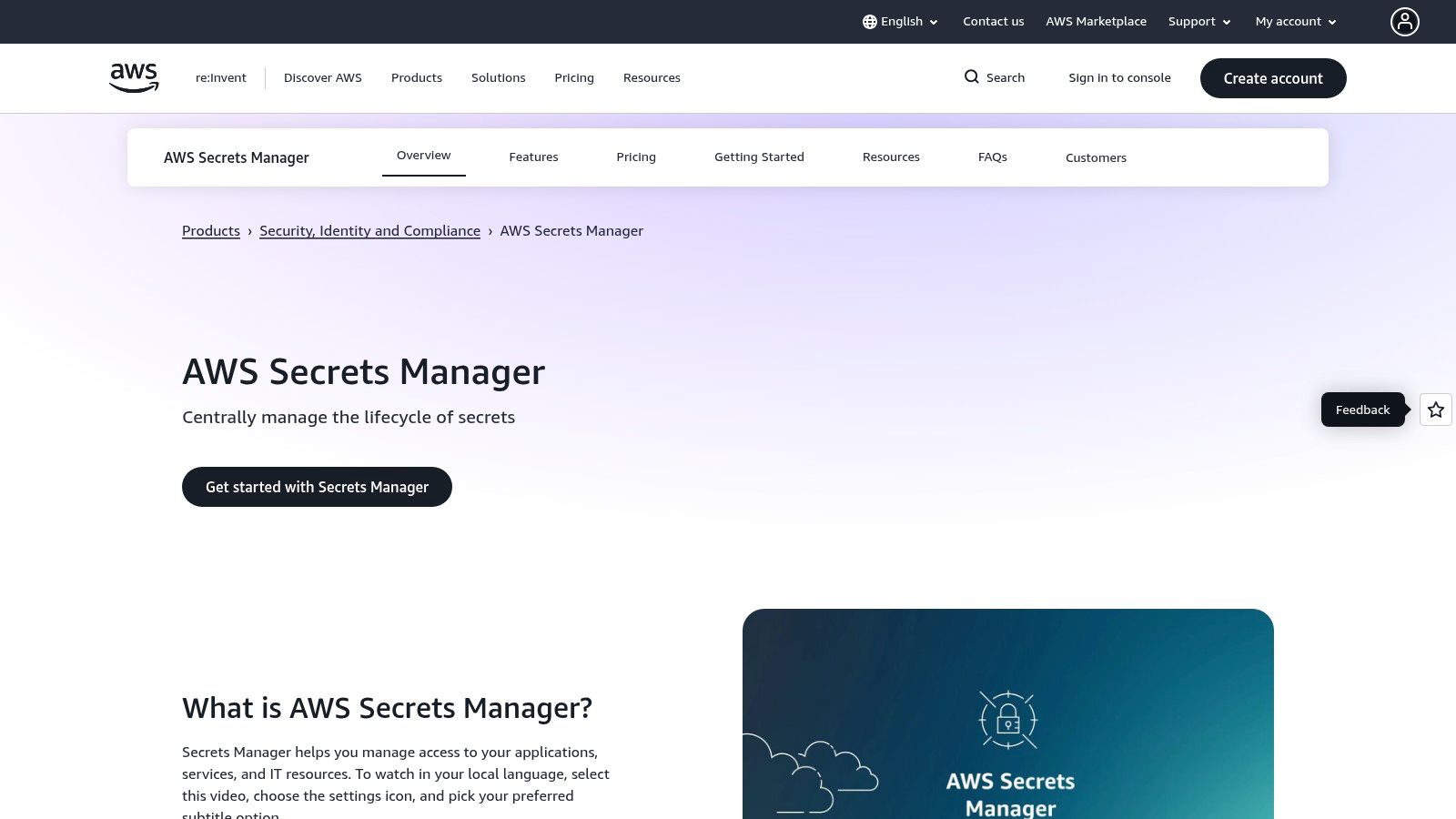Viewport: 1456px width, 819px height.
Task: Expand the Support dropdown
Action: click(x=1198, y=21)
